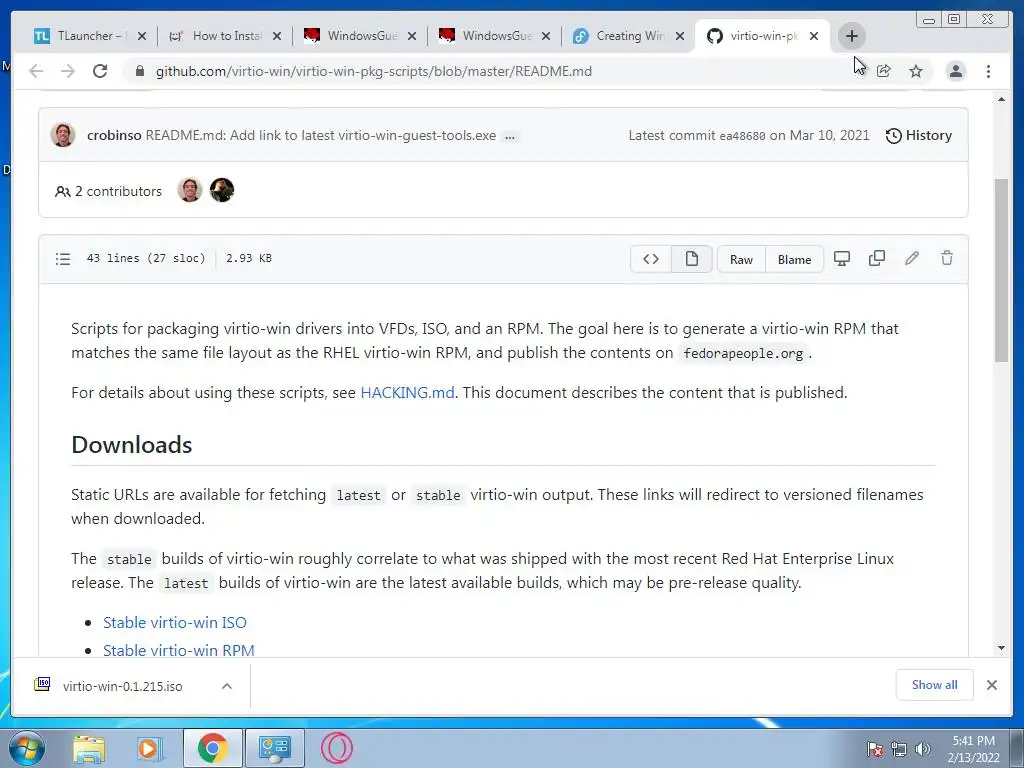Viewport: 1024px width, 768px height.
Task: Open the table of contents list icon
Action: click(x=63, y=259)
